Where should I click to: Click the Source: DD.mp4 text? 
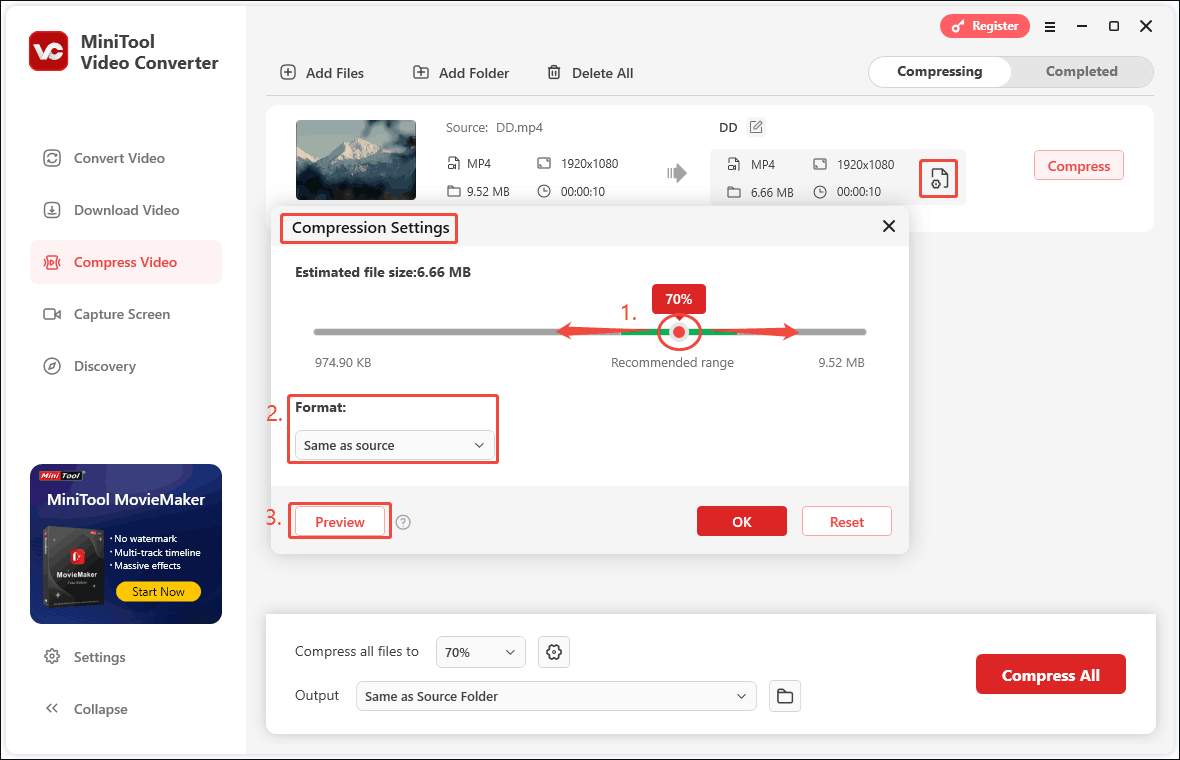coord(494,128)
